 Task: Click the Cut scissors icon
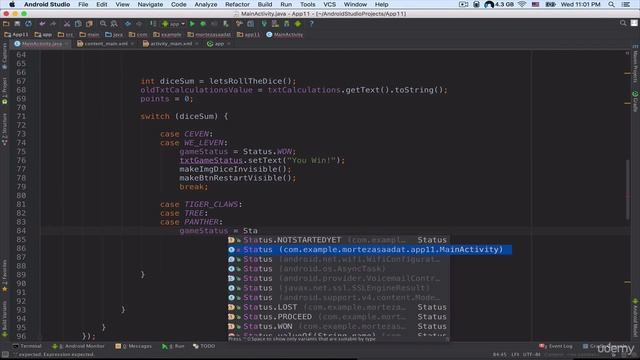[x=67, y=24]
